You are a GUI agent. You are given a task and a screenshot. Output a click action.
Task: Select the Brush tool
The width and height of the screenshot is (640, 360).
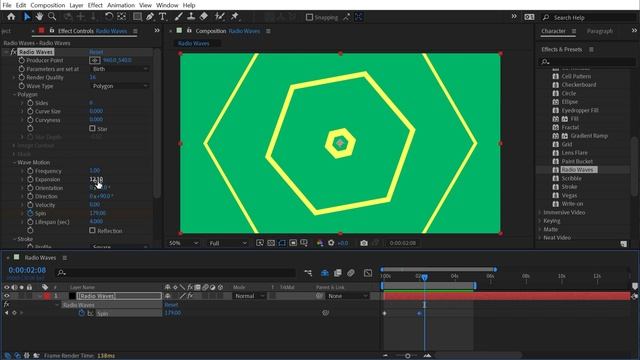178,17
